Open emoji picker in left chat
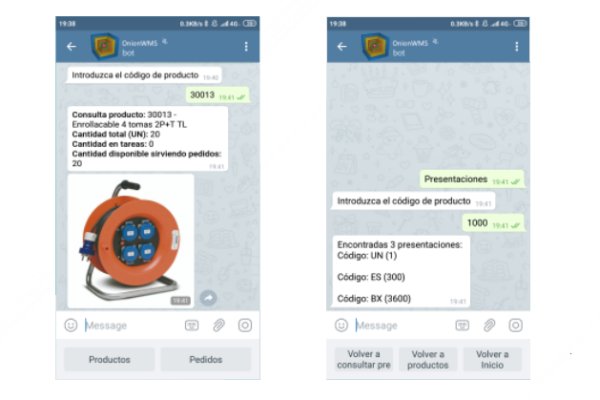The height and width of the screenshot is (400, 600). 71,325
